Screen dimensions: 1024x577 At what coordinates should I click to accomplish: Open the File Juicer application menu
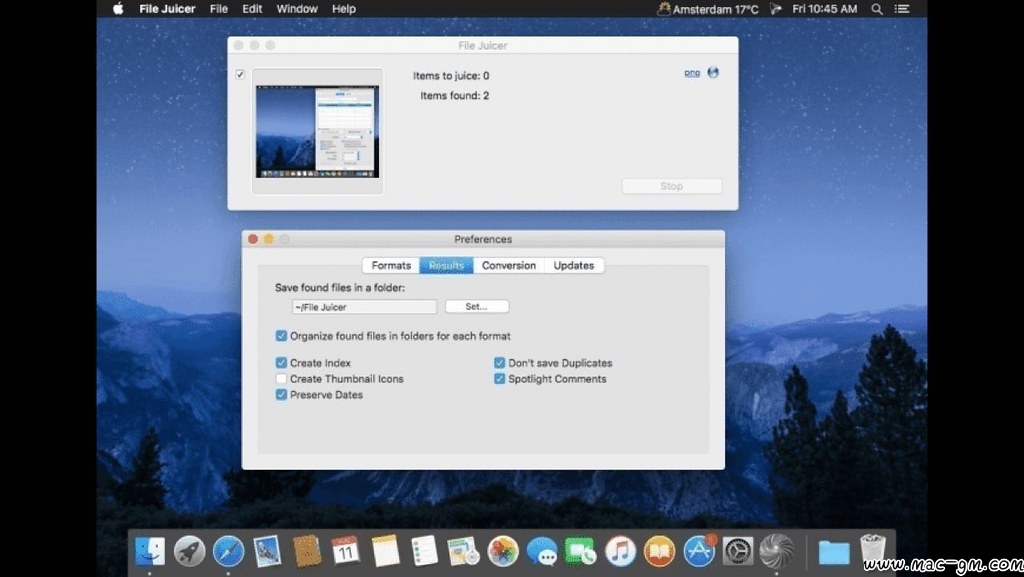(x=167, y=8)
